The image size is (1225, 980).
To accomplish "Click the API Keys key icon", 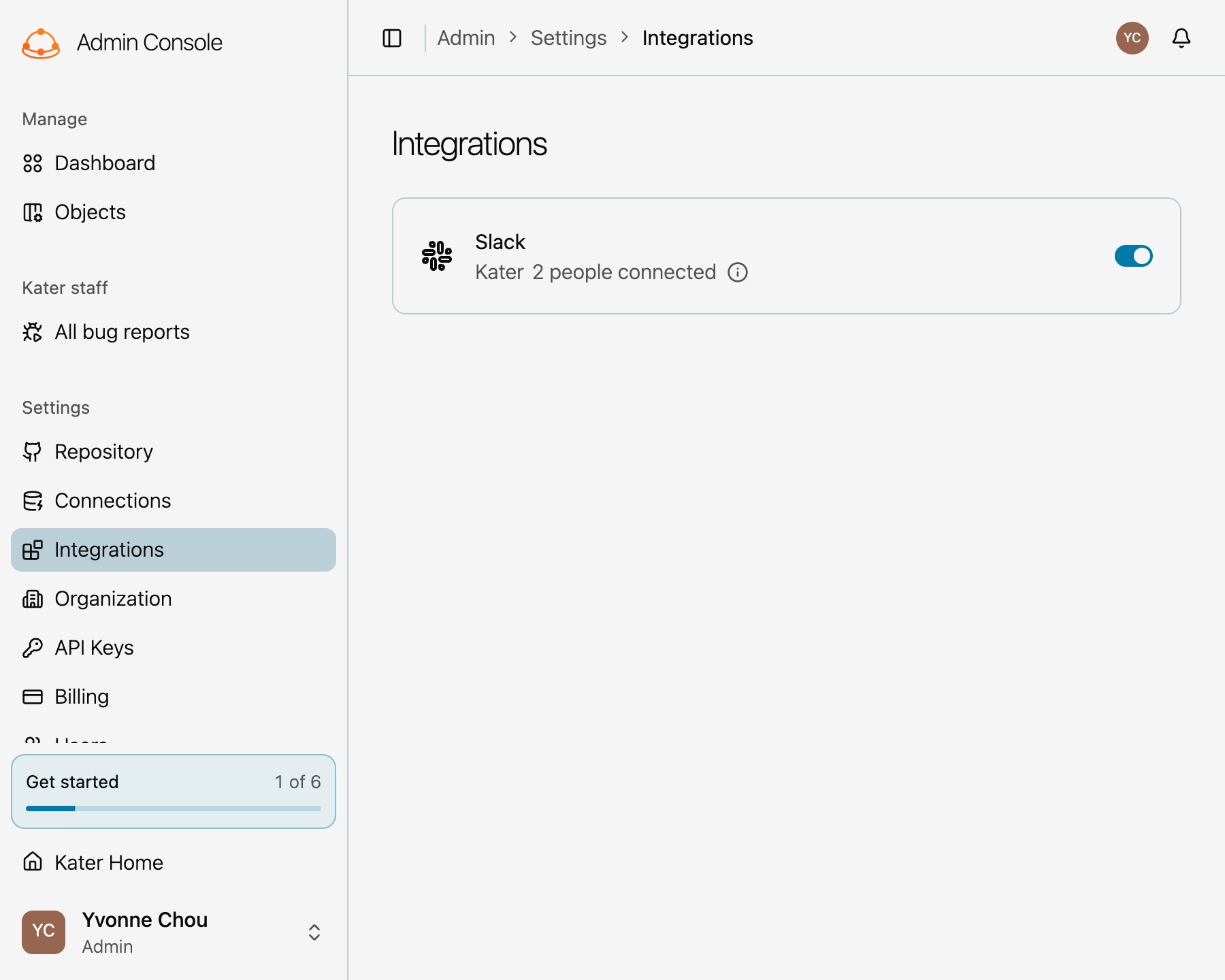I will click(x=33, y=648).
